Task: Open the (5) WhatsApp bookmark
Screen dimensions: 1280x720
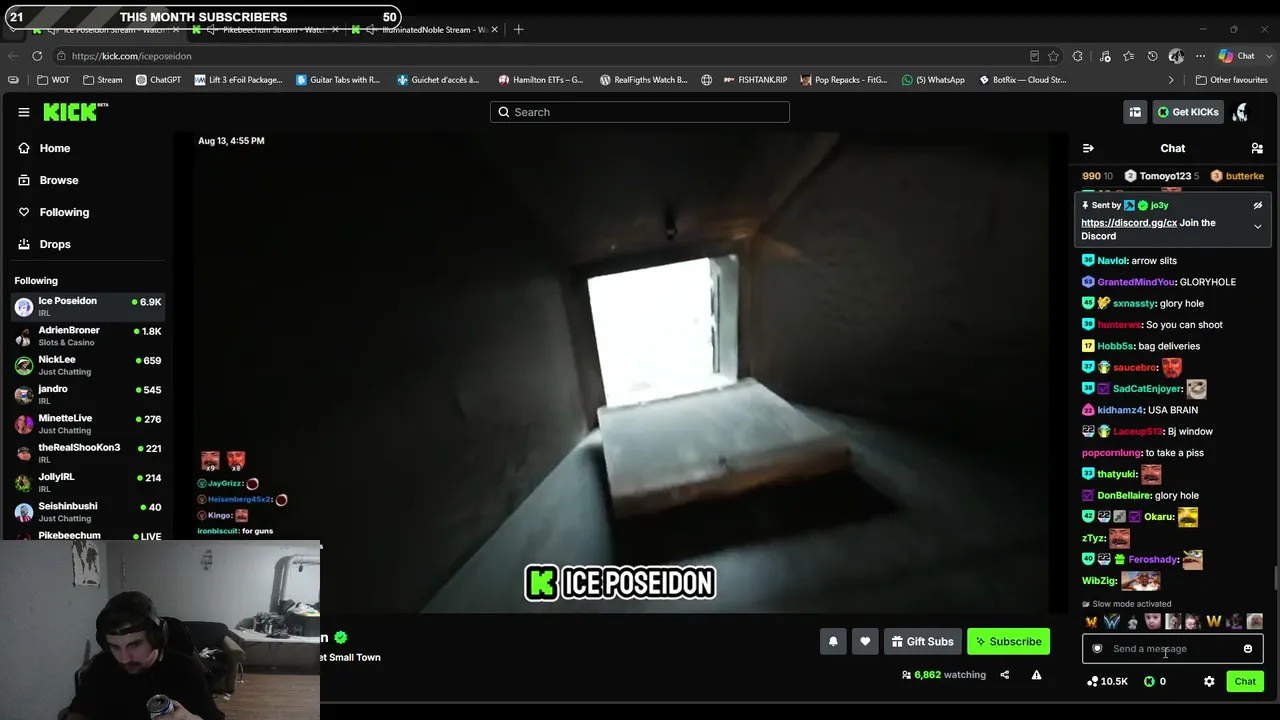Action: tap(933, 80)
